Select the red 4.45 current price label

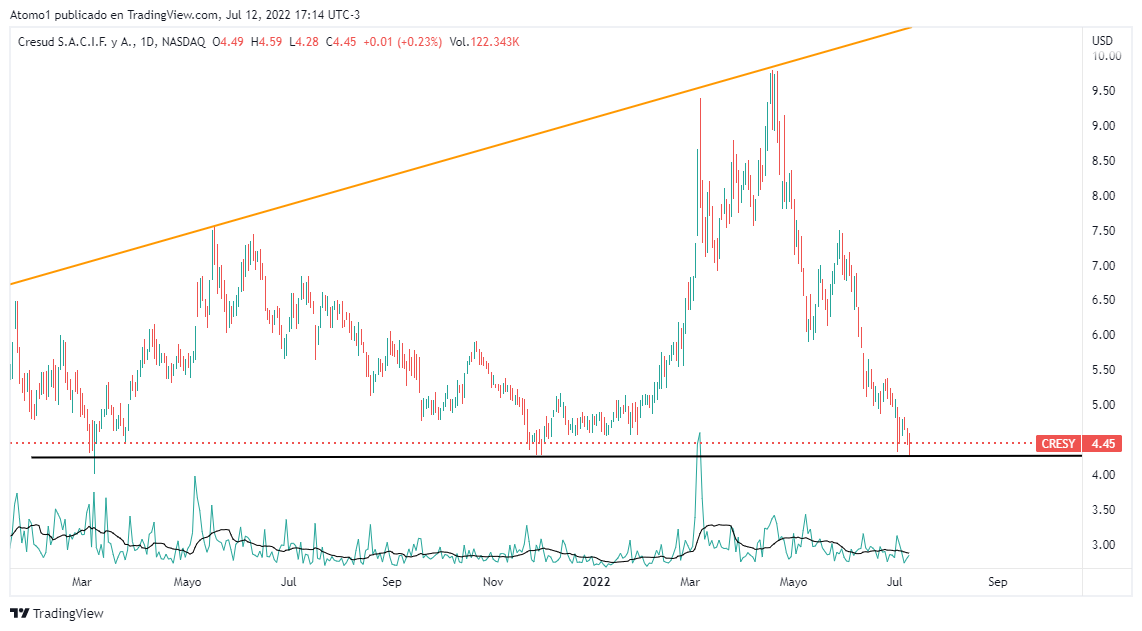tap(1104, 443)
